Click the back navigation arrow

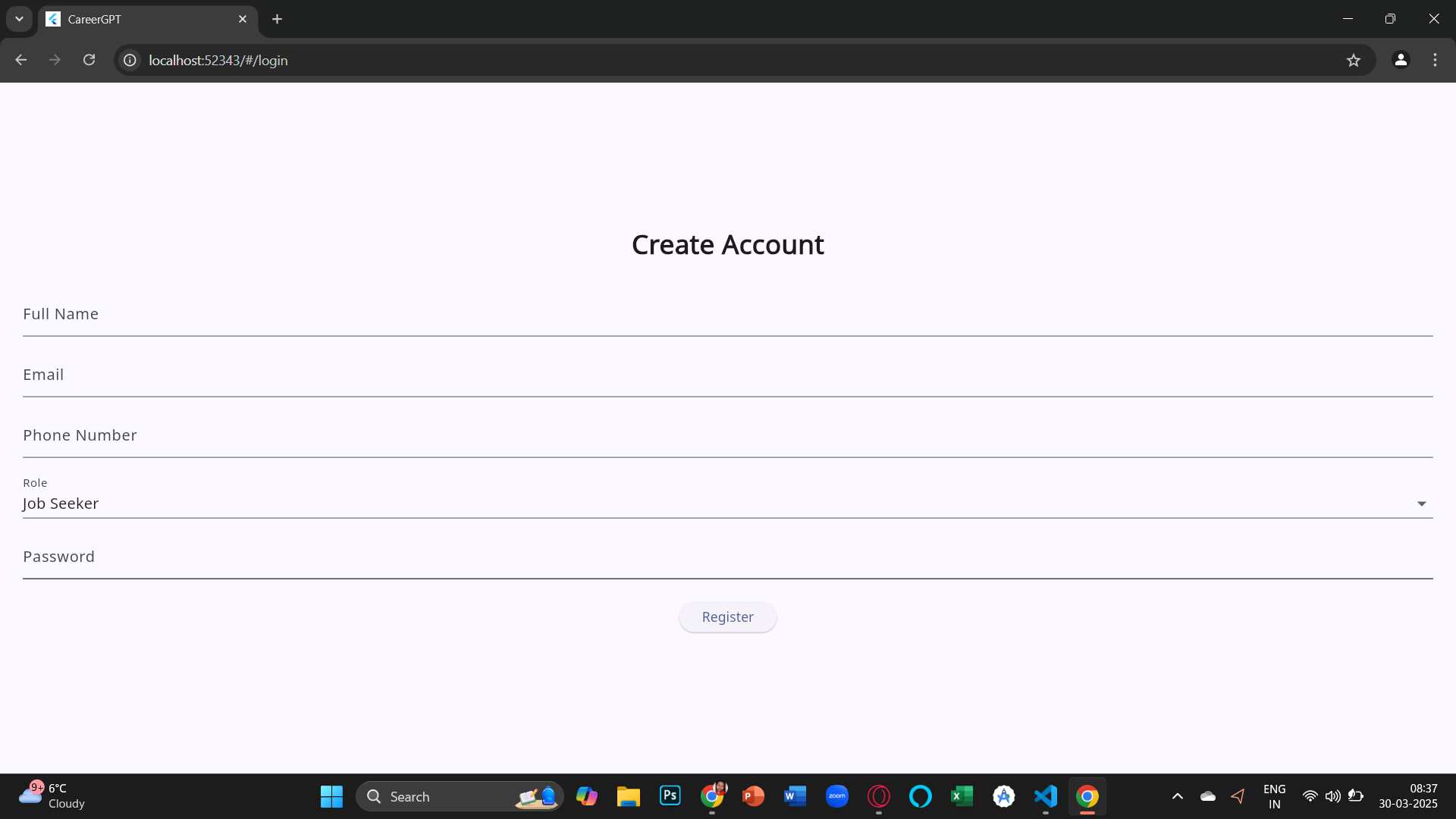coord(21,60)
